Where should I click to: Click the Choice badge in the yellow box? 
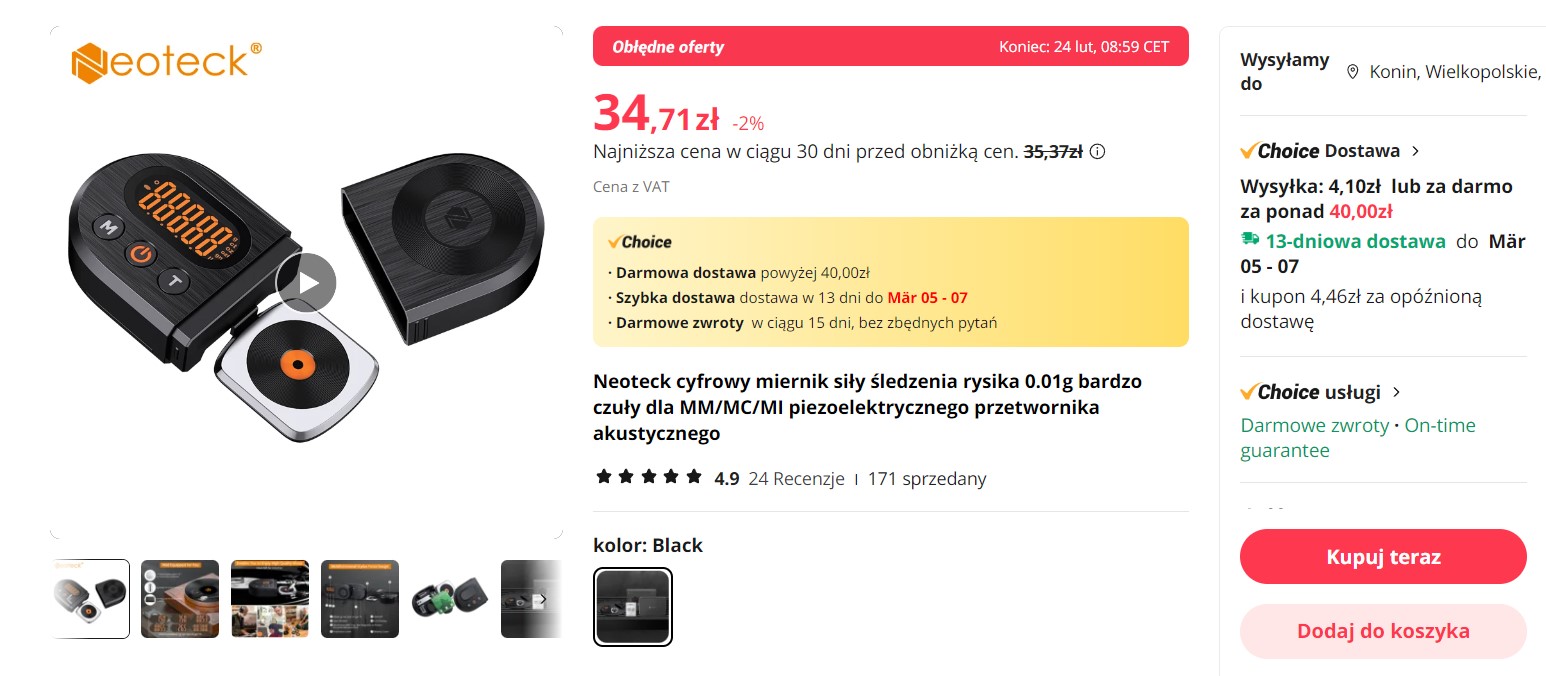click(640, 242)
